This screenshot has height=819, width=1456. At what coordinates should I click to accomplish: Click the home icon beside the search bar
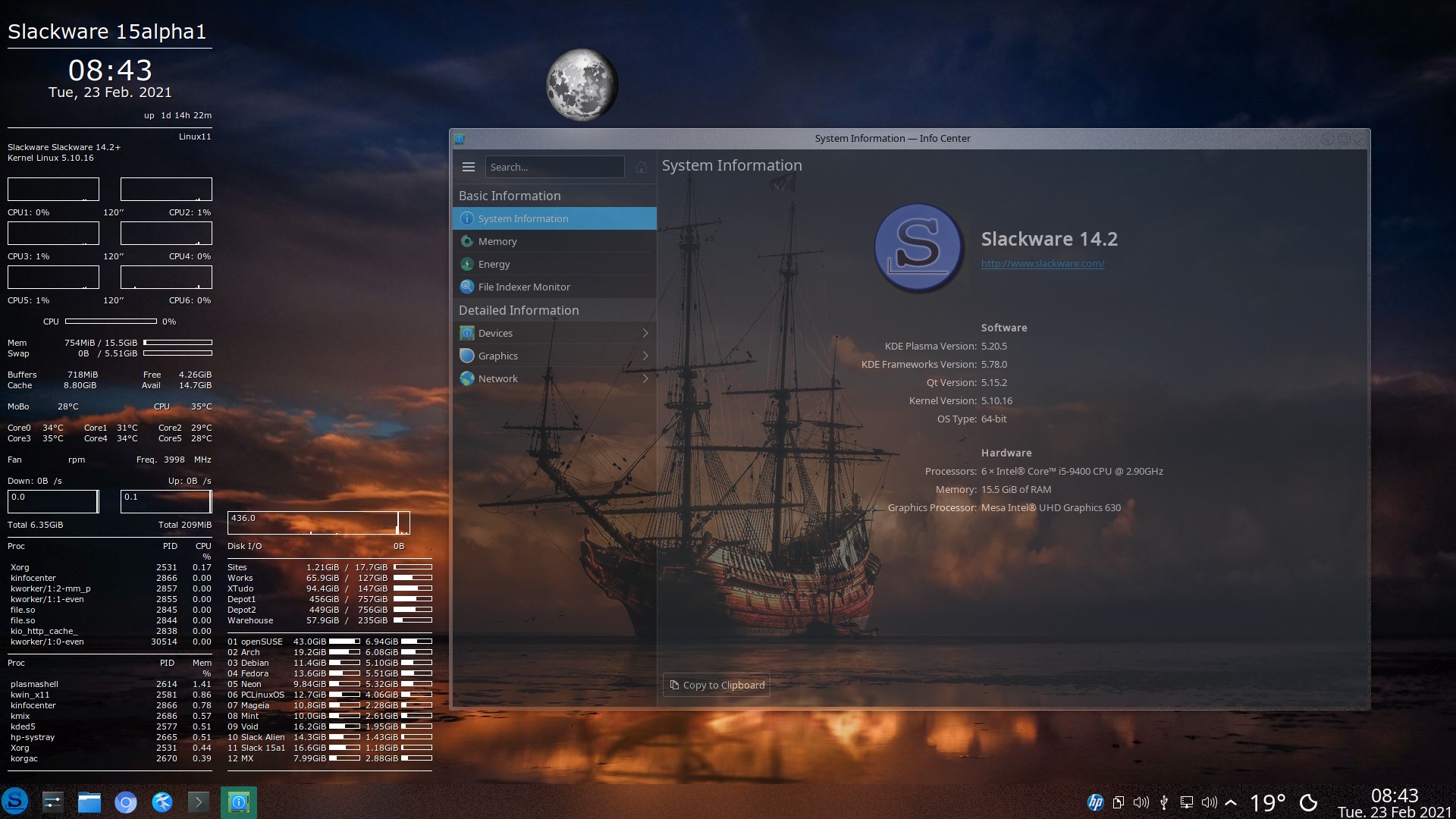pyautogui.click(x=641, y=167)
